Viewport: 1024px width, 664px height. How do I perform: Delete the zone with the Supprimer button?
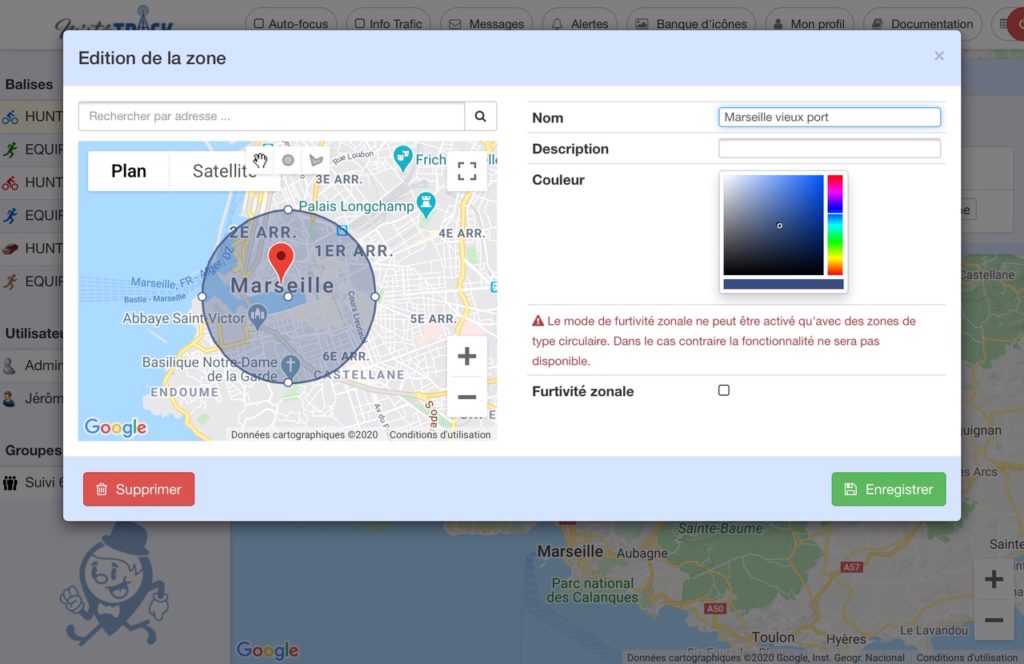[138, 489]
